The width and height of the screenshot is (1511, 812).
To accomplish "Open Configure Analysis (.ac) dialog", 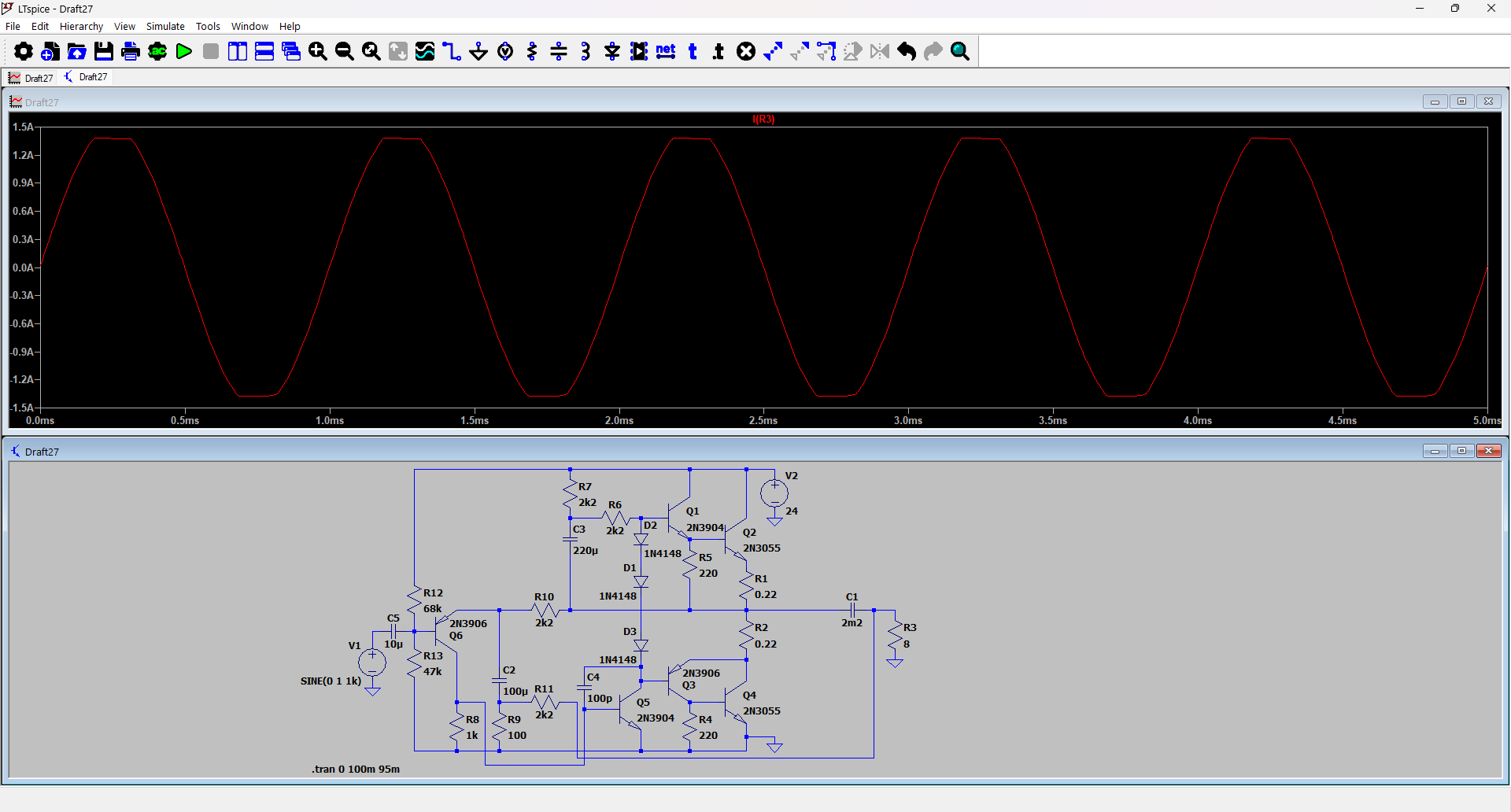I will coord(157,52).
